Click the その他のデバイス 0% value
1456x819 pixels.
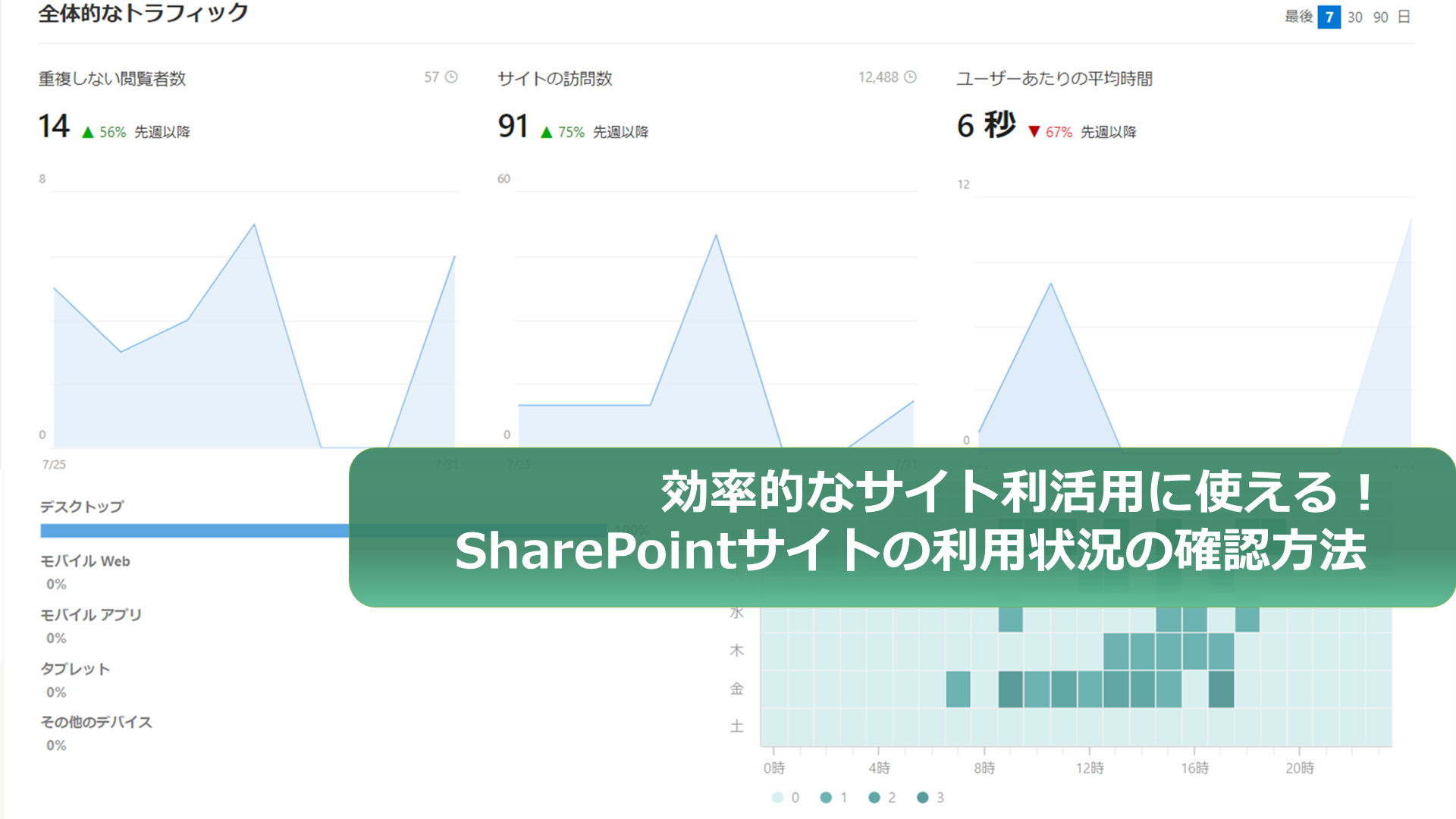point(56,745)
